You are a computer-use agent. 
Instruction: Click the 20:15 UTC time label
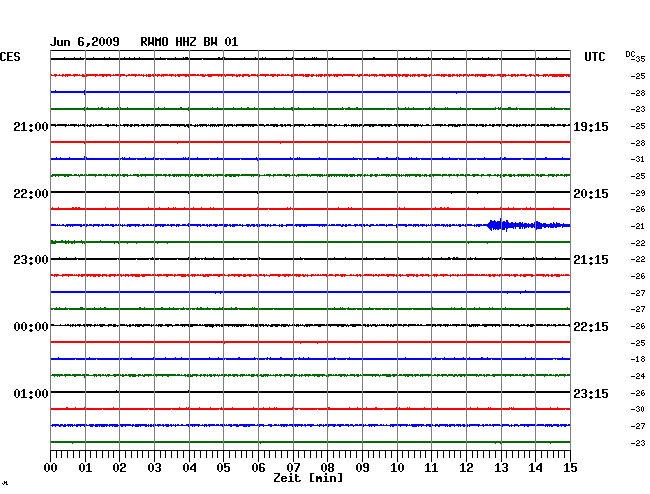(x=591, y=194)
